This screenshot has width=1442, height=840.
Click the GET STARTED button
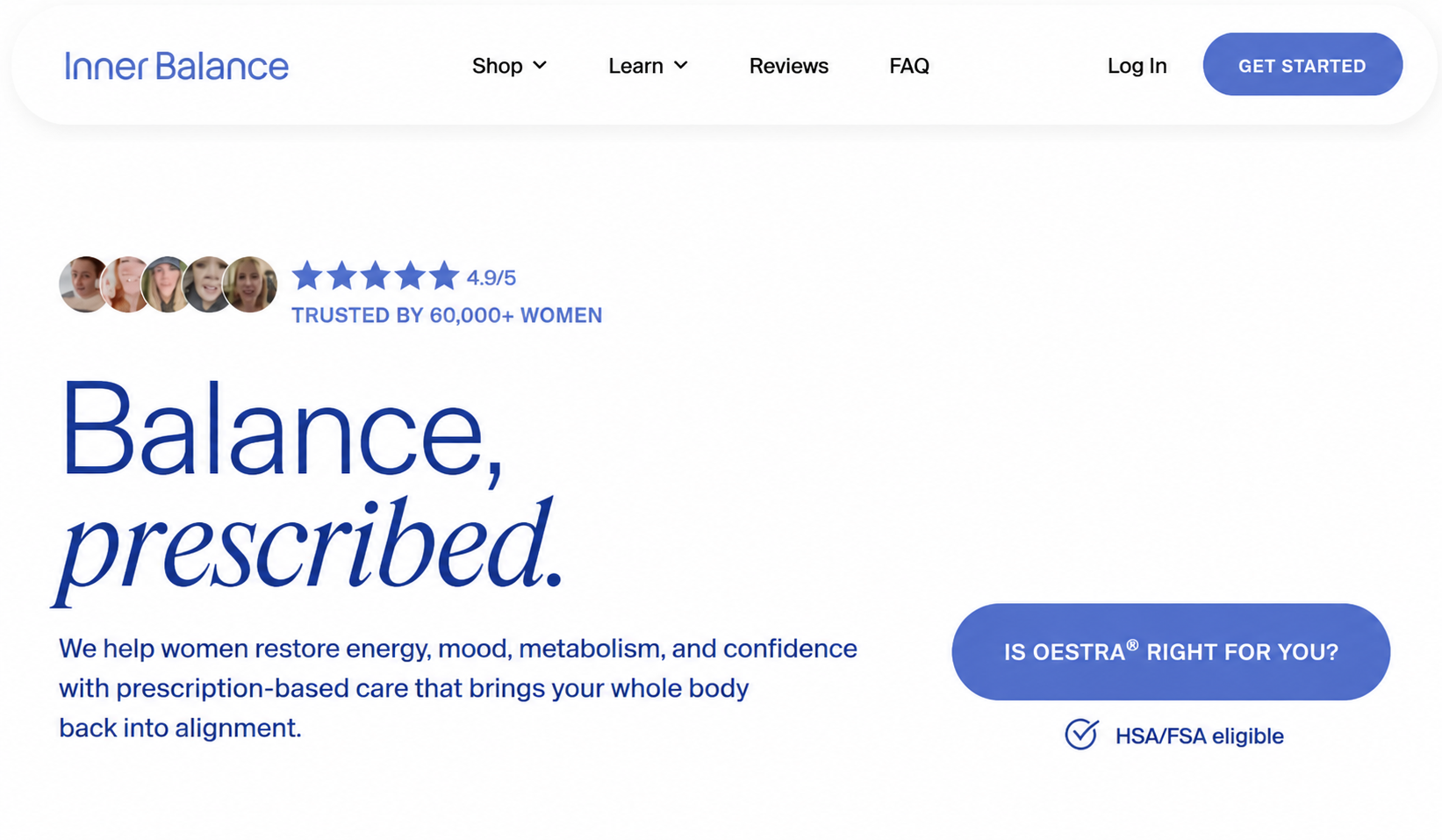(1302, 65)
